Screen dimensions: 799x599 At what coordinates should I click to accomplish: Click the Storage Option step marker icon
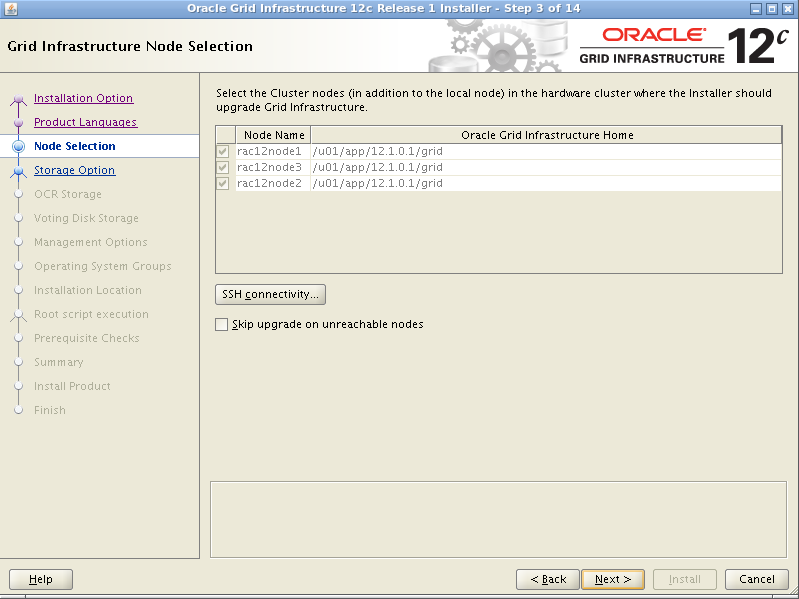(x=18, y=171)
